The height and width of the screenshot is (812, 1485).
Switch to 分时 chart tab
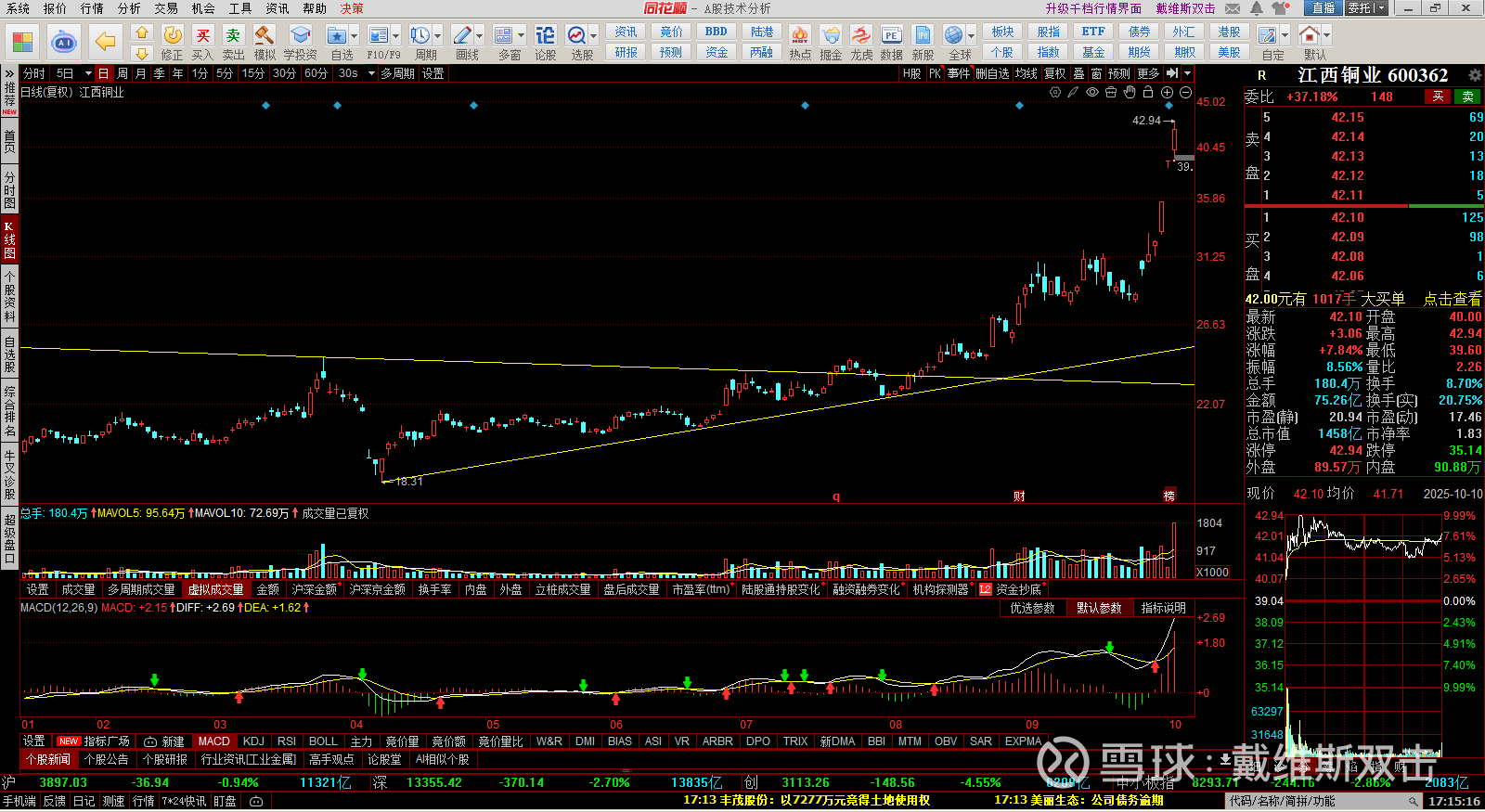point(34,73)
